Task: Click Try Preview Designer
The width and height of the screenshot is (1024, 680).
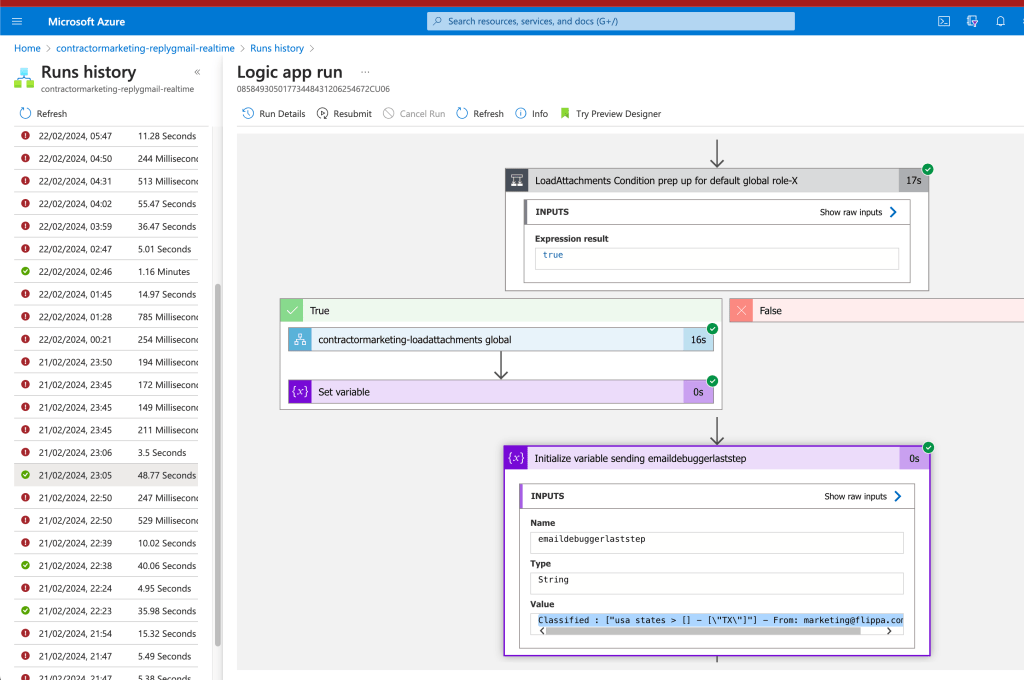Action: [x=611, y=114]
